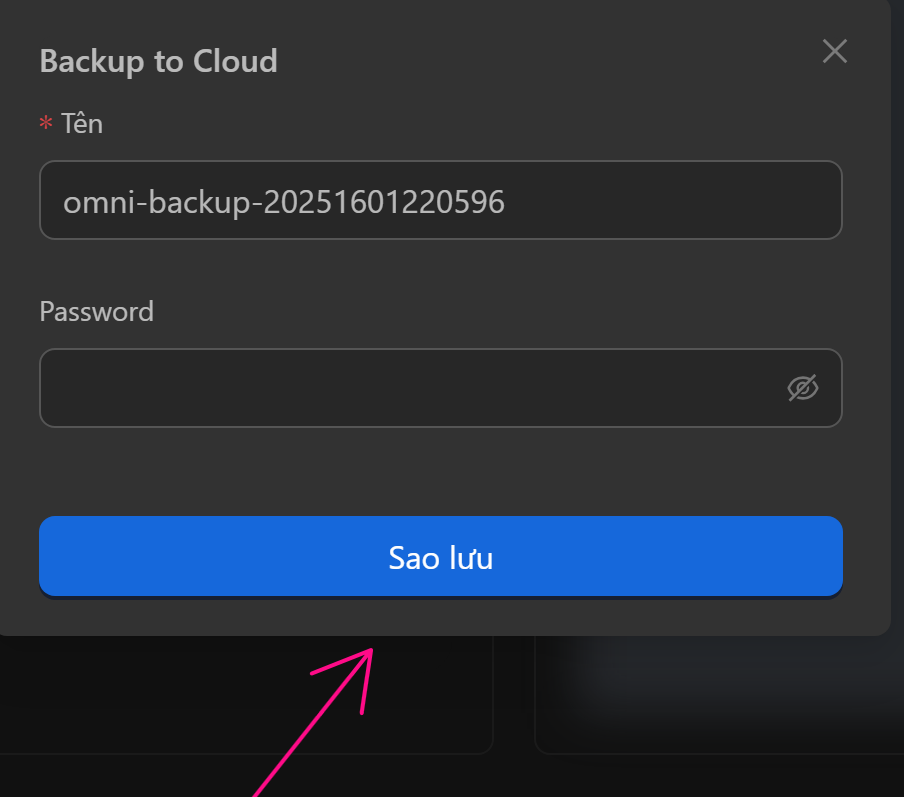
Task: Show the hidden password characters
Action: tap(802, 388)
